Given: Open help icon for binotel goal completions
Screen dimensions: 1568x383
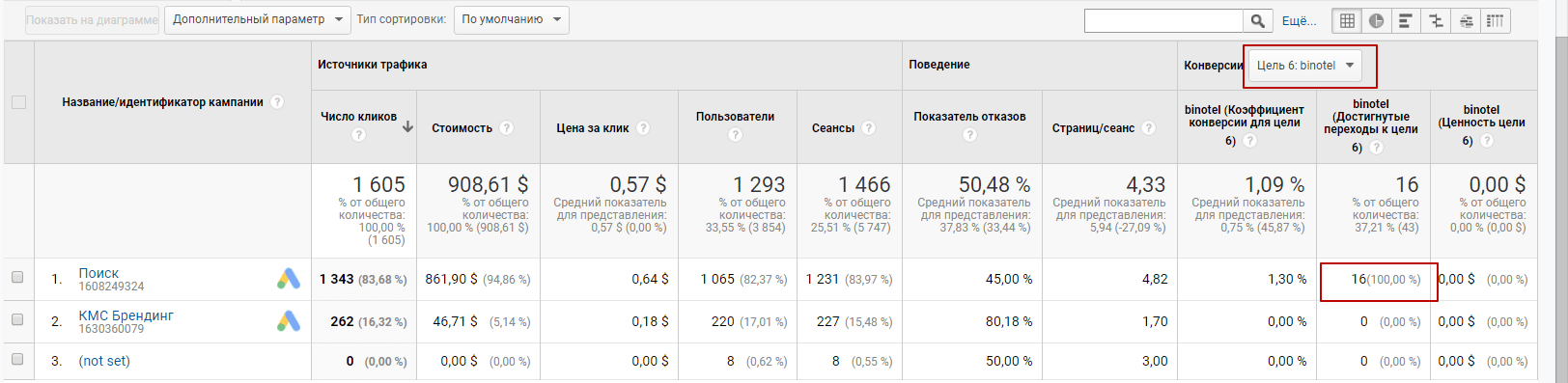Looking at the screenshot, I should tap(1376, 148).
